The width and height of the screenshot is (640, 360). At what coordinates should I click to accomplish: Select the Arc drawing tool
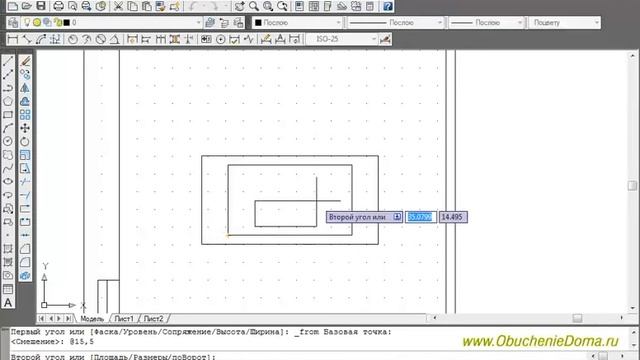(x=8, y=128)
